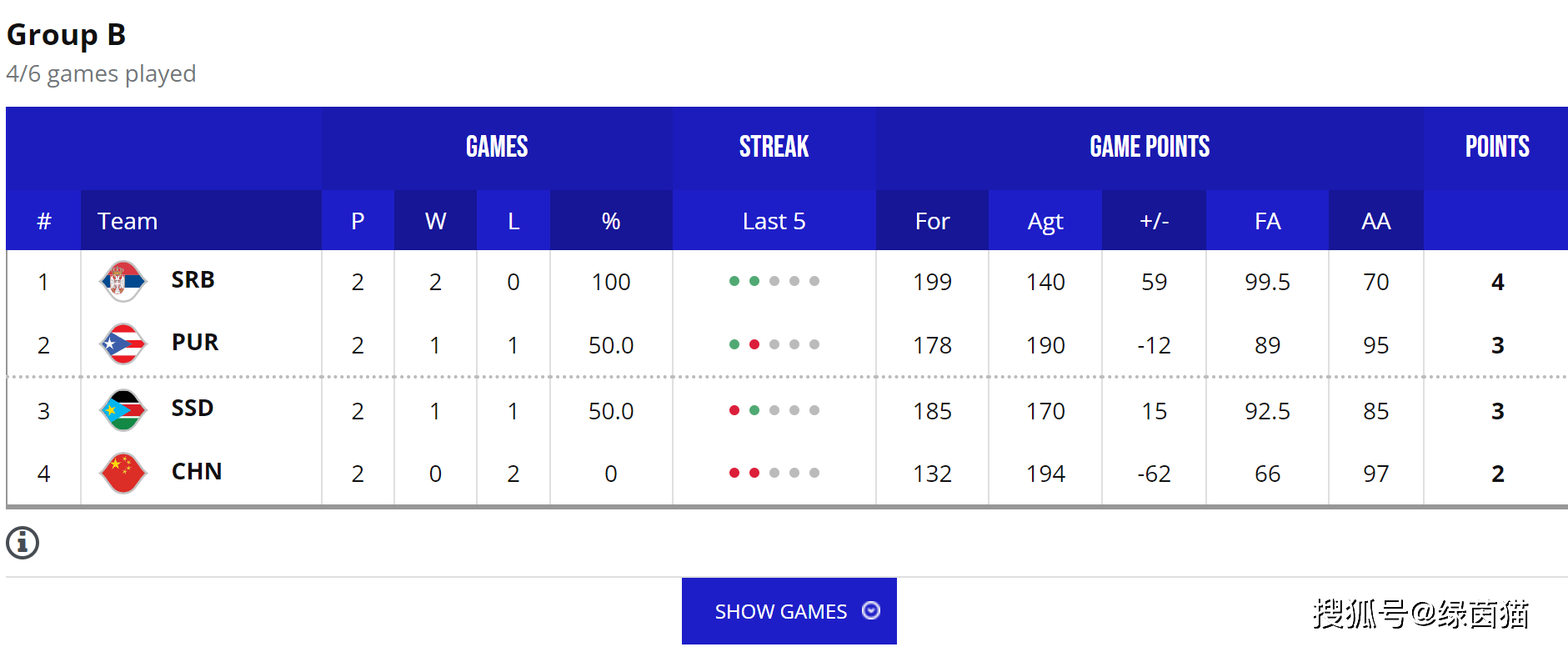Click the China flag icon
Viewport: 1568px width, 647px height.
123,473
